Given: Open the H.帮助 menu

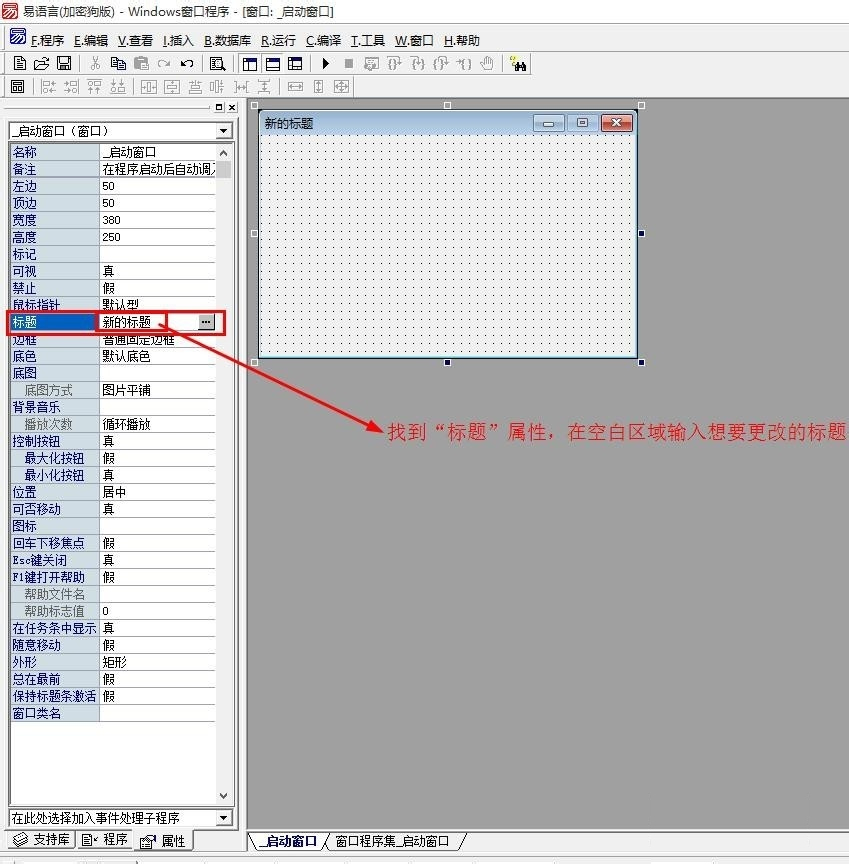Looking at the screenshot, I should tap(462, 41).
